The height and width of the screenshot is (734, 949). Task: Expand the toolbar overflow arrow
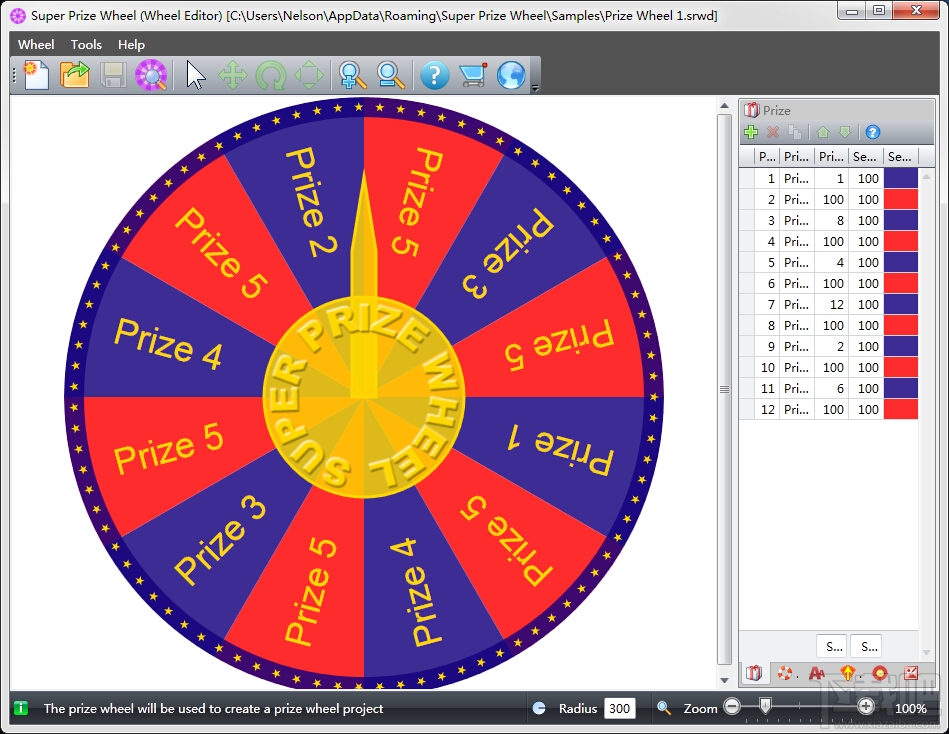535,88
